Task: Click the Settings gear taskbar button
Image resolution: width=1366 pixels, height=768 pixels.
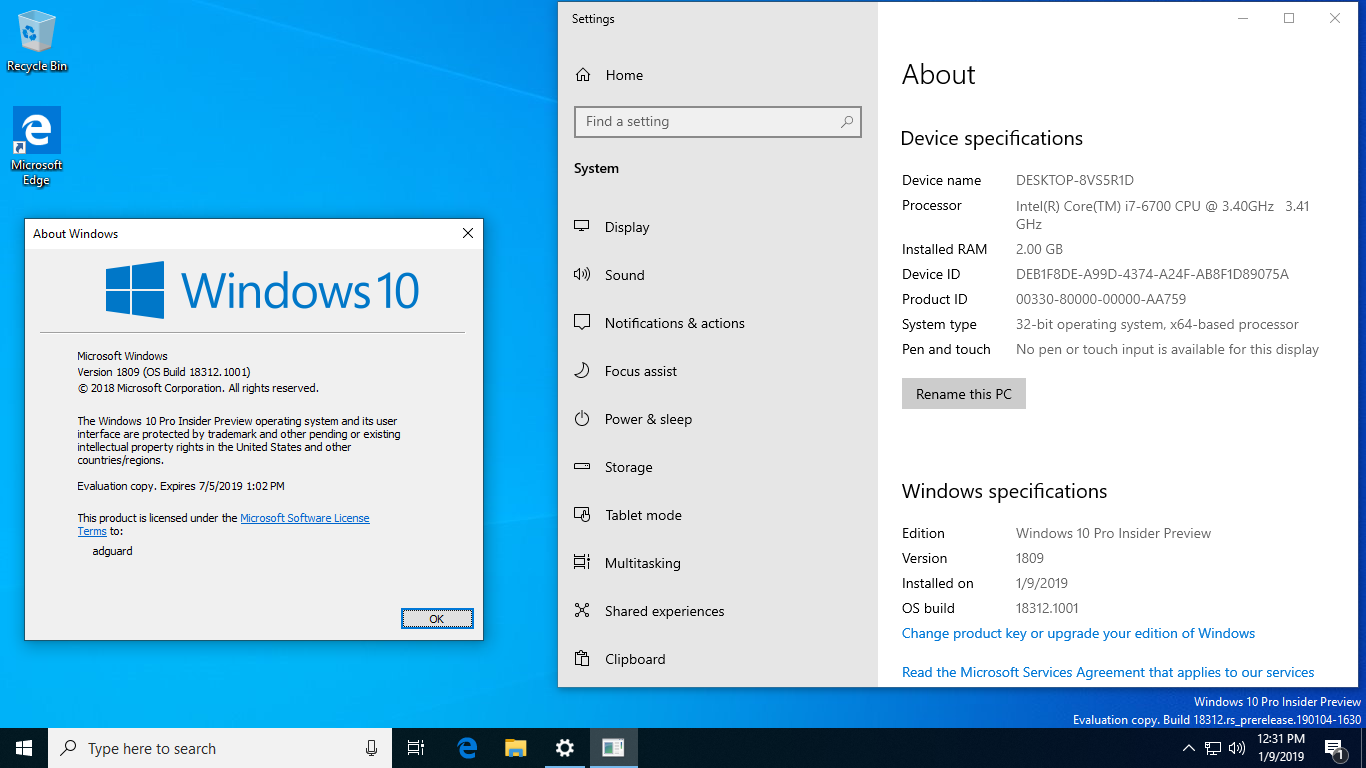Action: coord(564,748)
